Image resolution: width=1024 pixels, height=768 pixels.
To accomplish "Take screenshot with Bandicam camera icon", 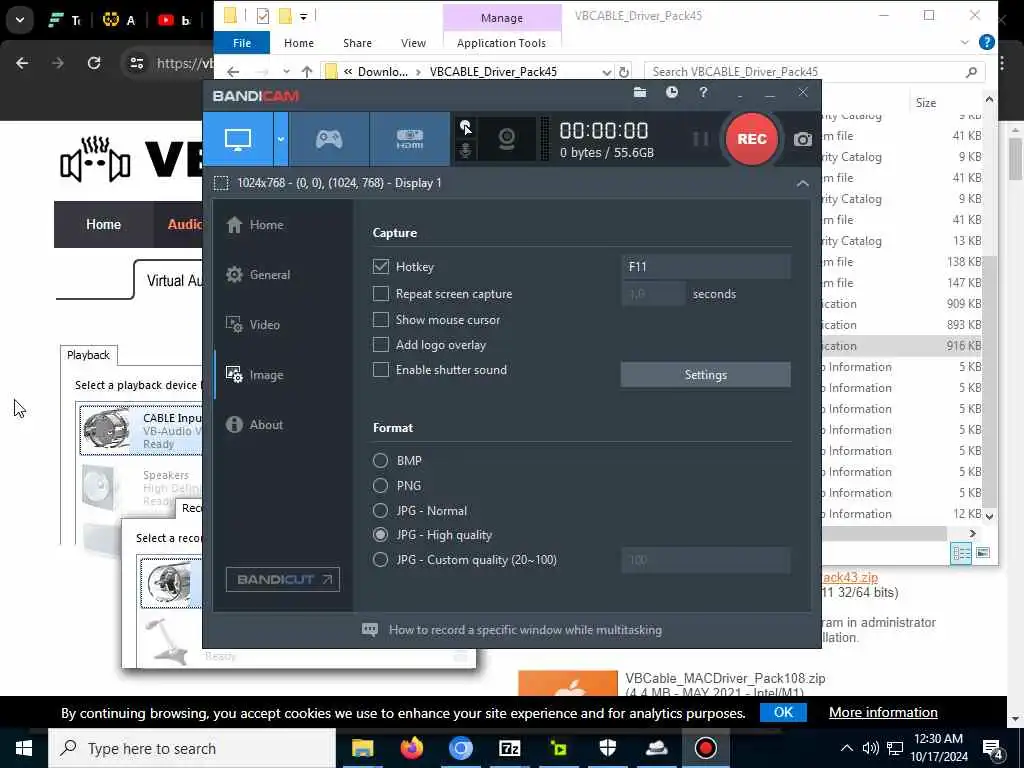I will (x=803, y=139).
